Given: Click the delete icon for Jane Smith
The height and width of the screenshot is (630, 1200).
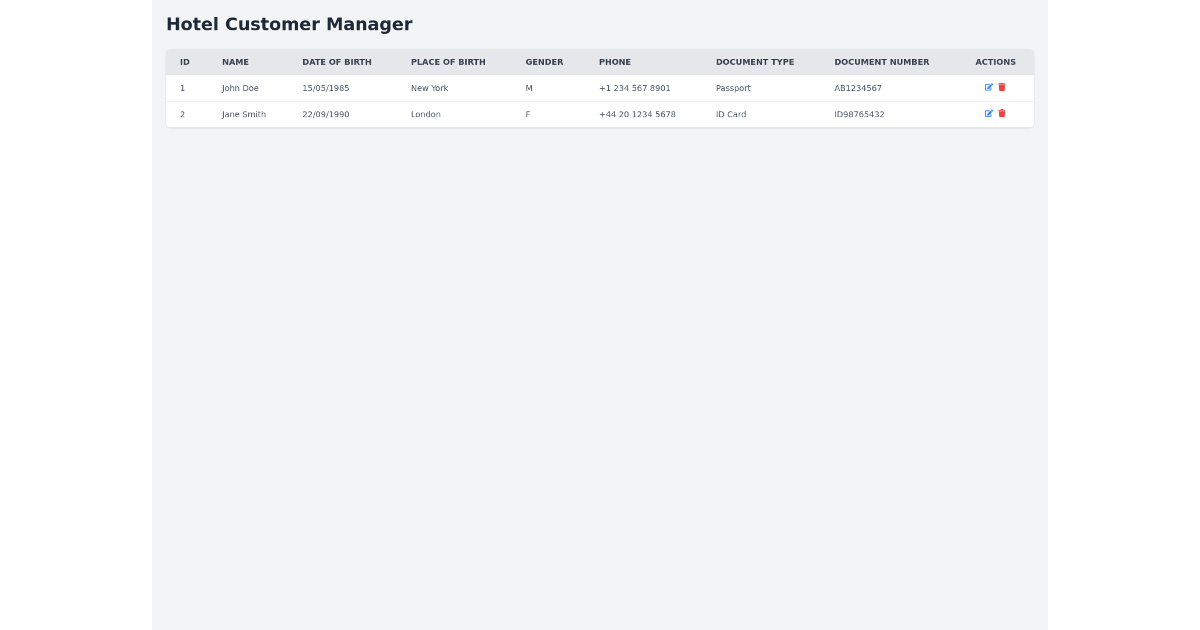Looking at the screenshot, I should click(x=1001, y=113).
